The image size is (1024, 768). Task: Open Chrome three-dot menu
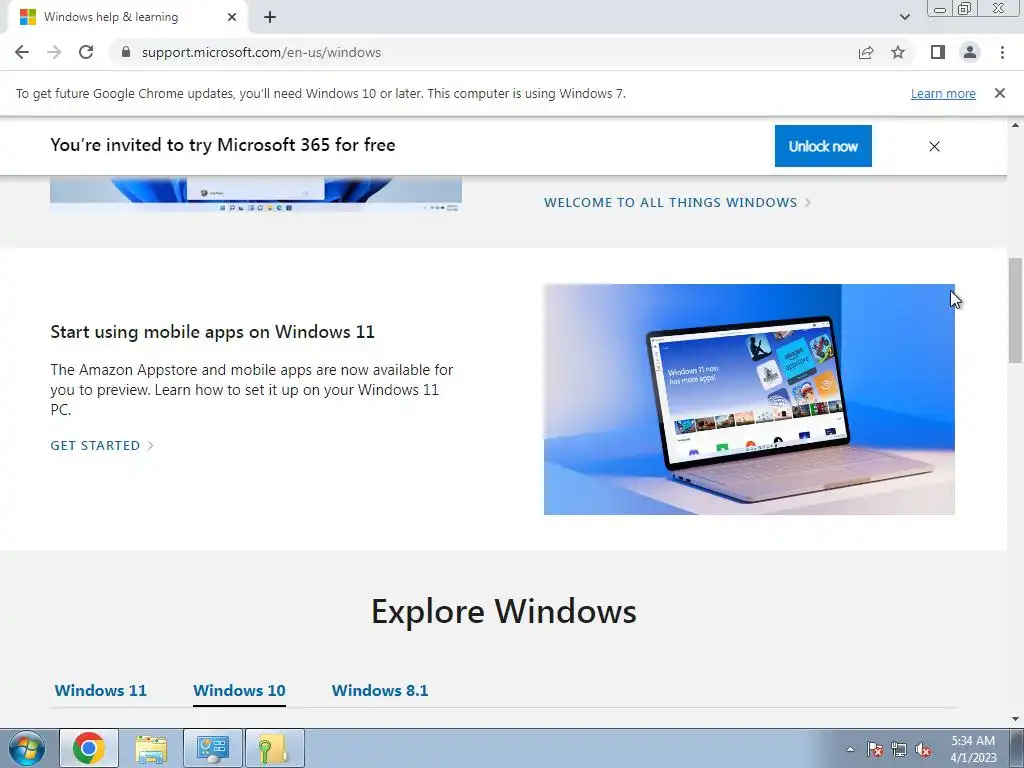tap(1002, 52)
